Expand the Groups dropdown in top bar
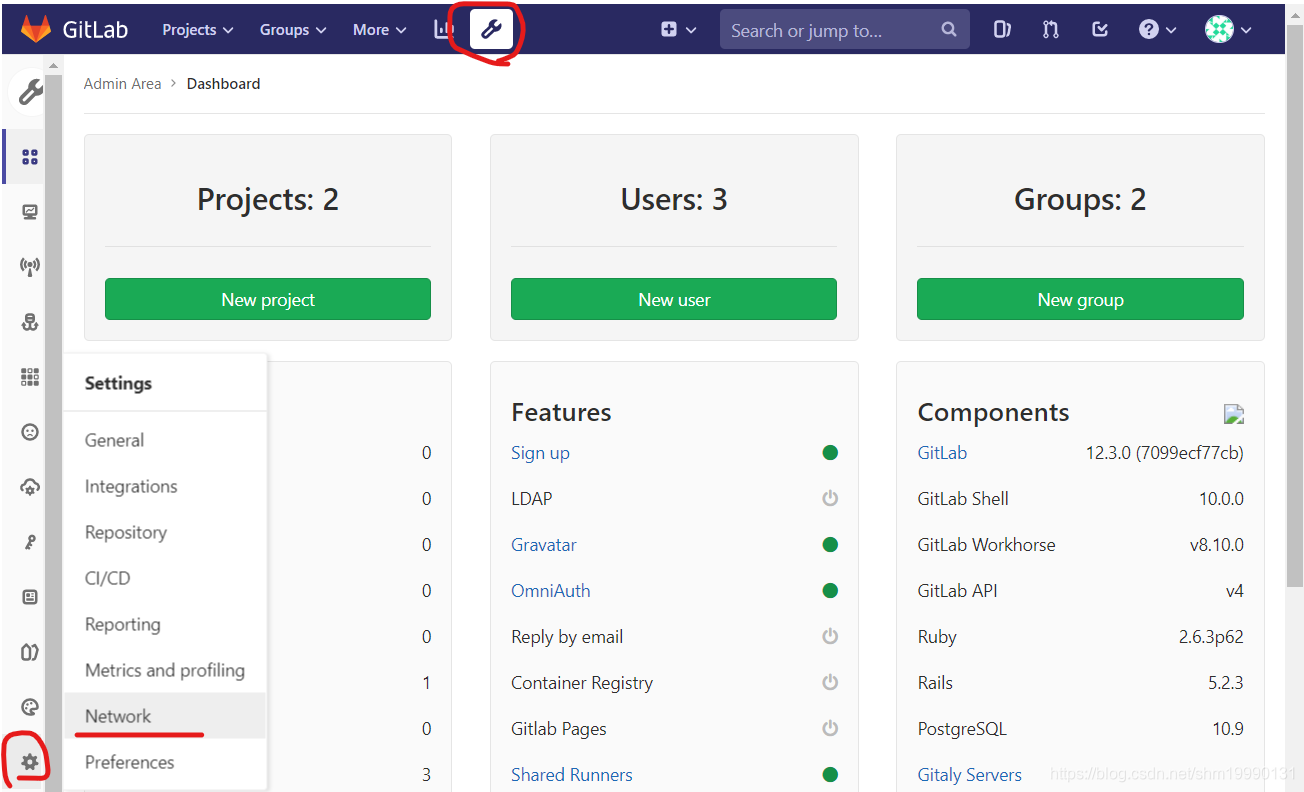 pyautogui.click(x=293, y=30)
